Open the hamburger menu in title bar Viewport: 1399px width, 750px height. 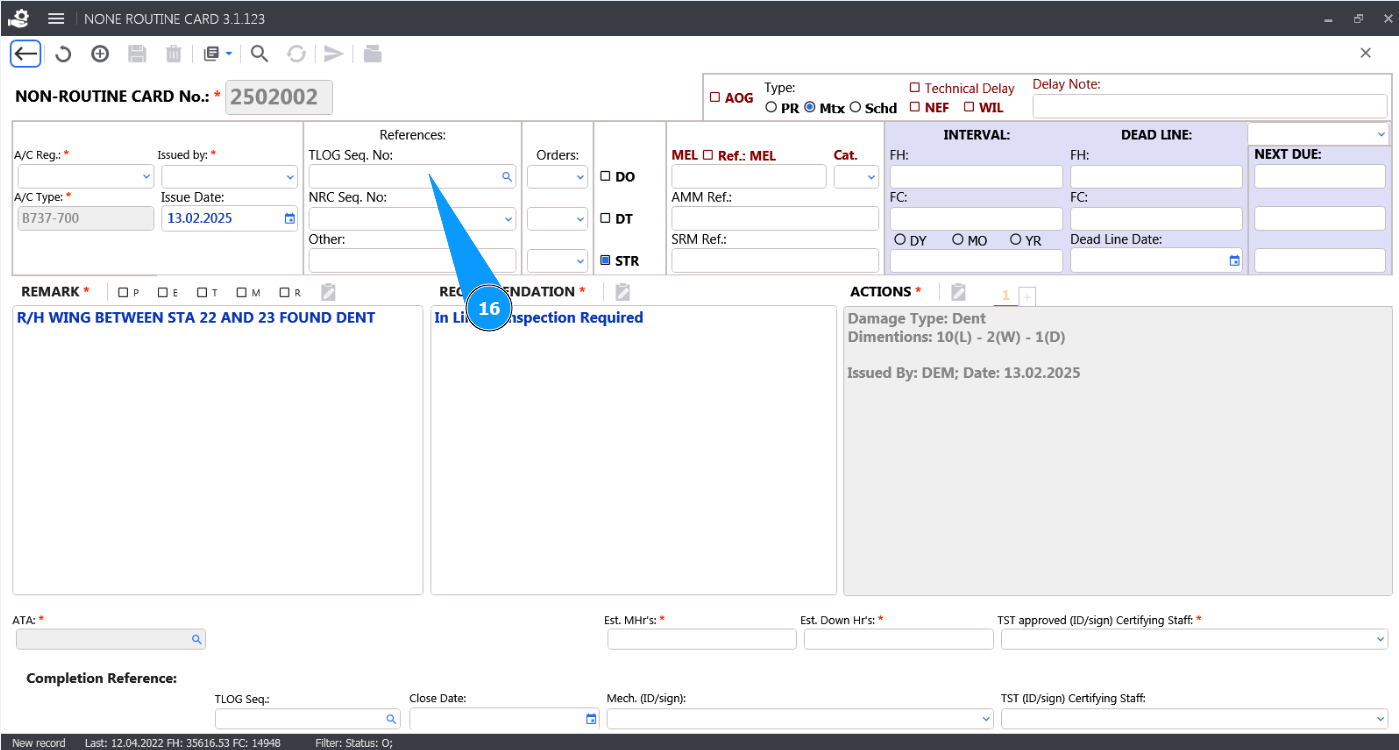56,19
